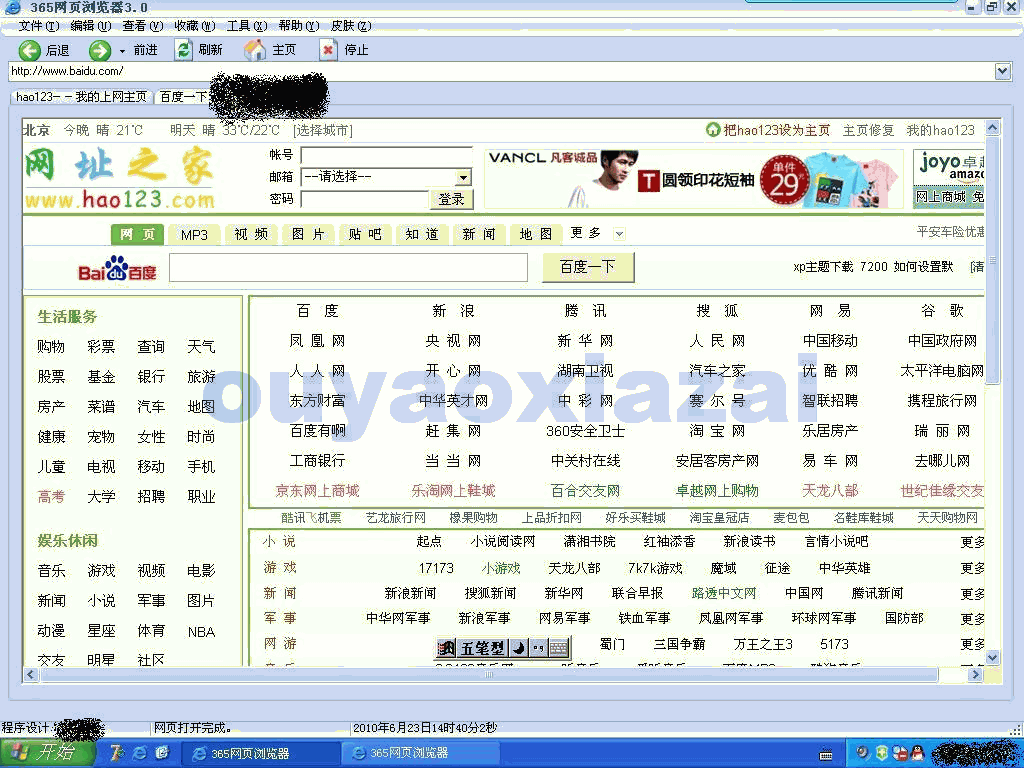Click the Stop loading icon
Image resolution: width=1024 pixels, height=768 pixels.
pos(328,50)
